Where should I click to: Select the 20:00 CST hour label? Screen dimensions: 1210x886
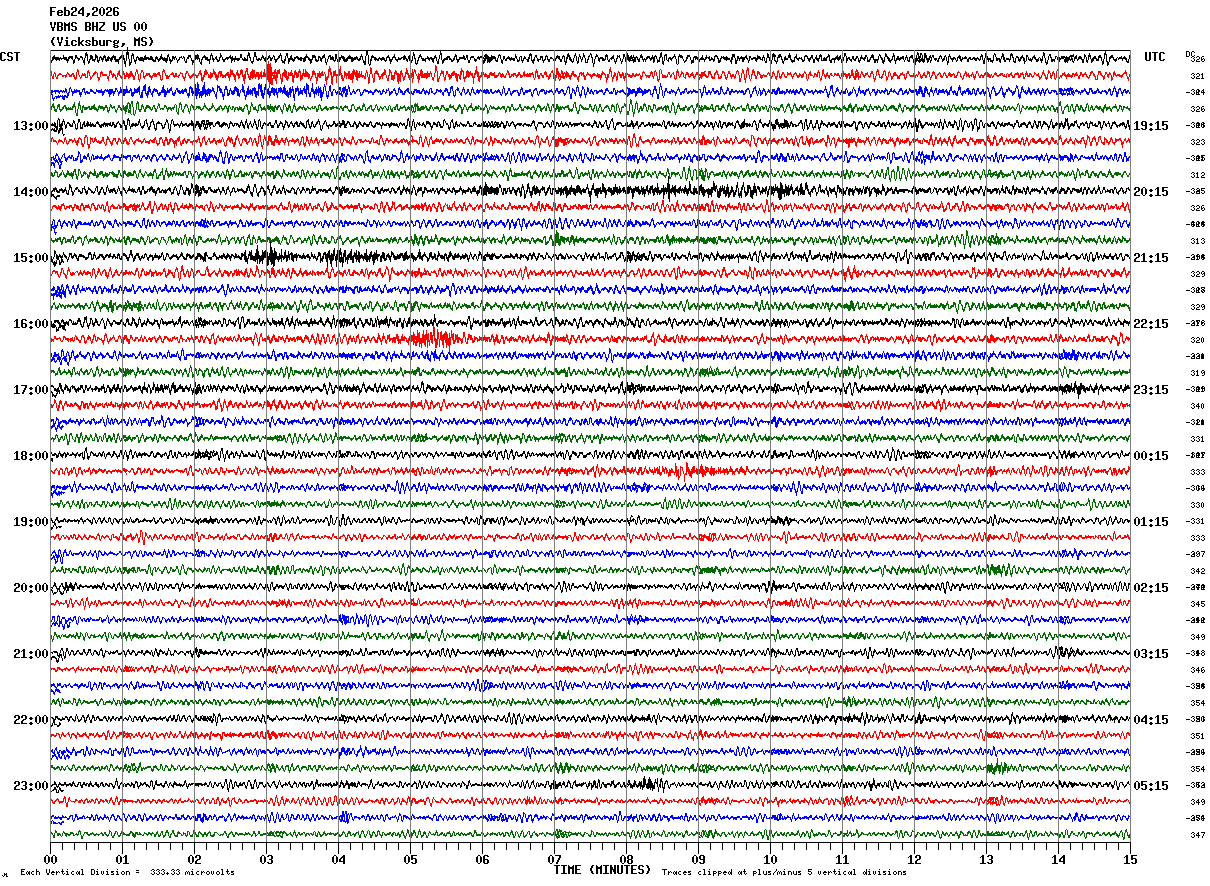[30, 588]
